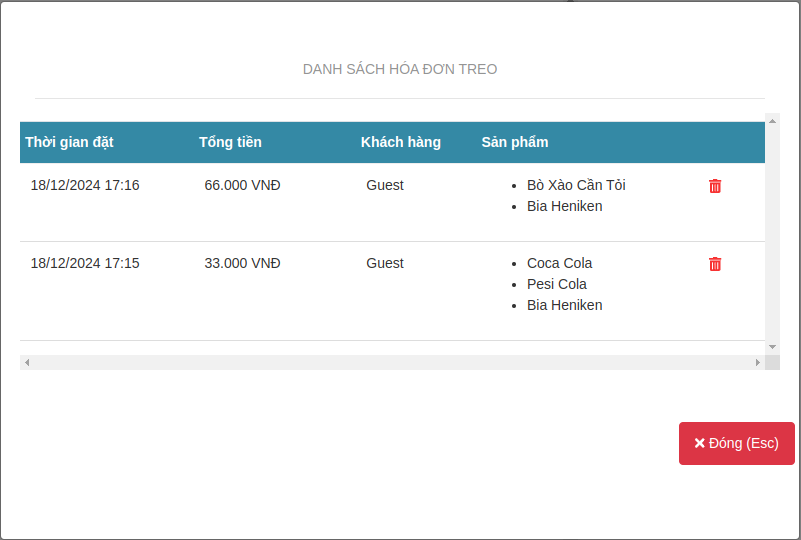Select the 18/12/2024 17:15 order time
This screenshot has width=801, height=540.
pos(85,263)
